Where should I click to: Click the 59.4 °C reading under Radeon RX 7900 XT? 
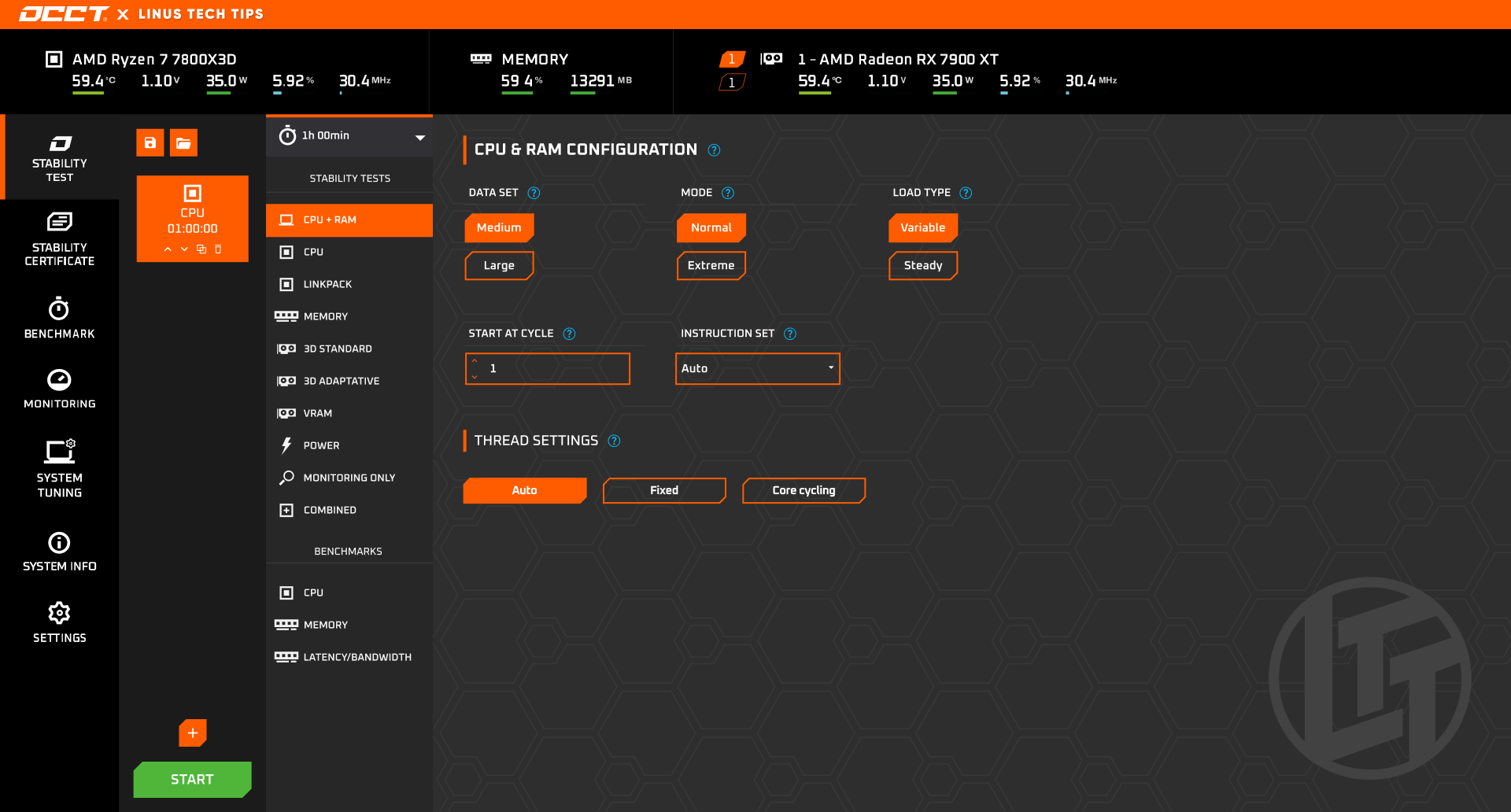(x=820, y=81)
